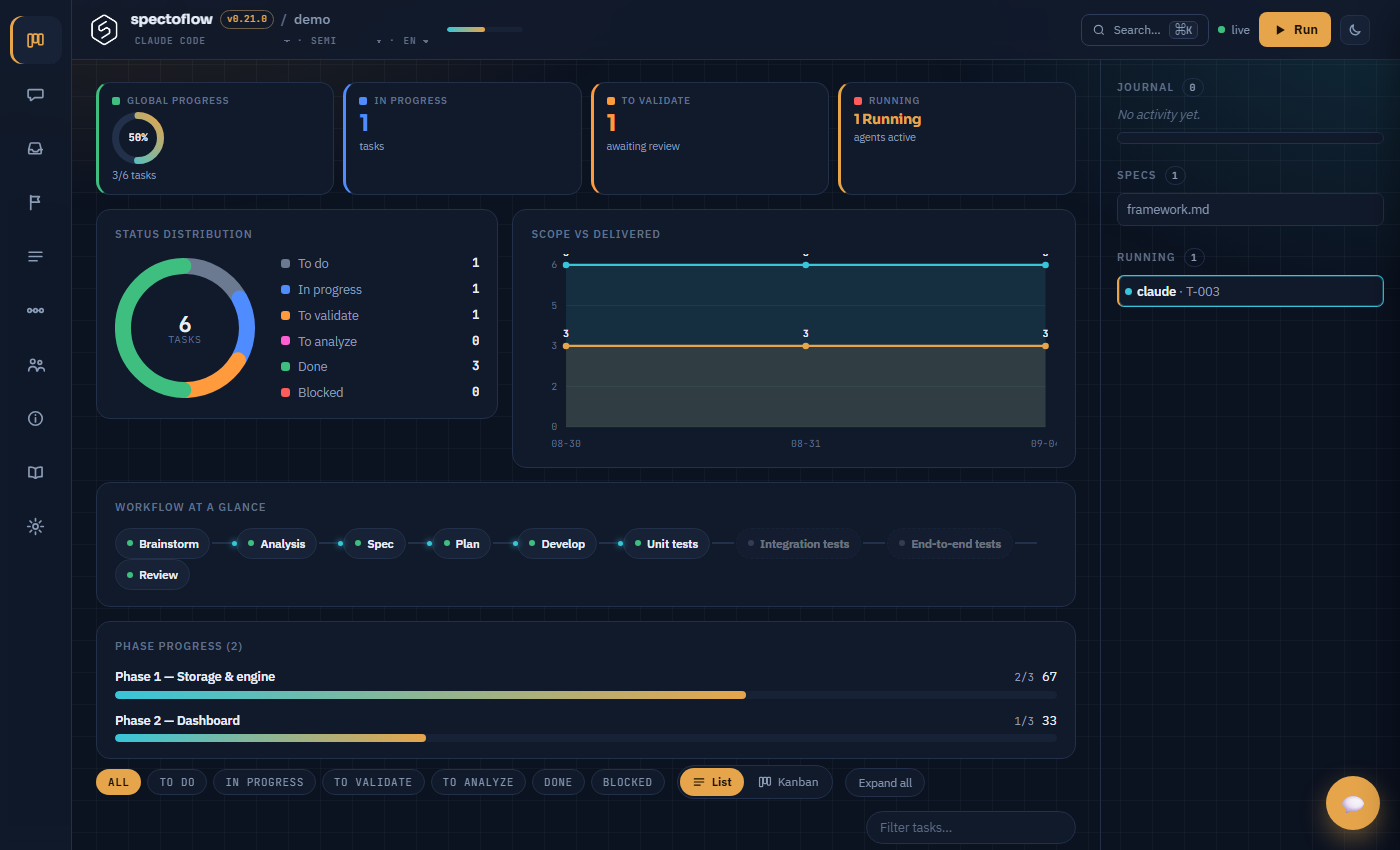Click Expand all tasks button
The image size is (1400, 850).
(x=885, y=783)
